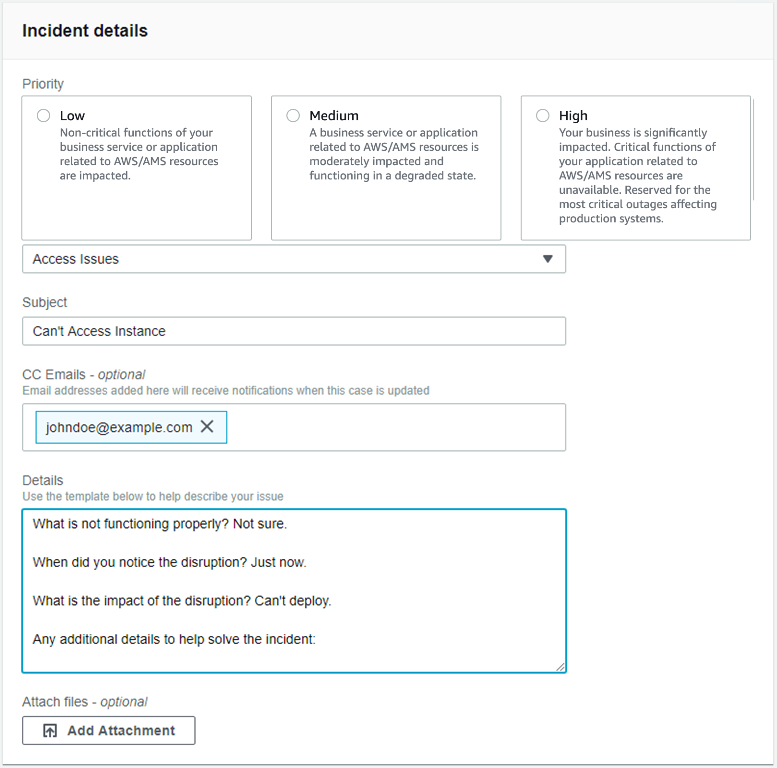Remove johndoe@example.com with the X icon
Viewport: 777px width, 768px height.
(207, 427)
